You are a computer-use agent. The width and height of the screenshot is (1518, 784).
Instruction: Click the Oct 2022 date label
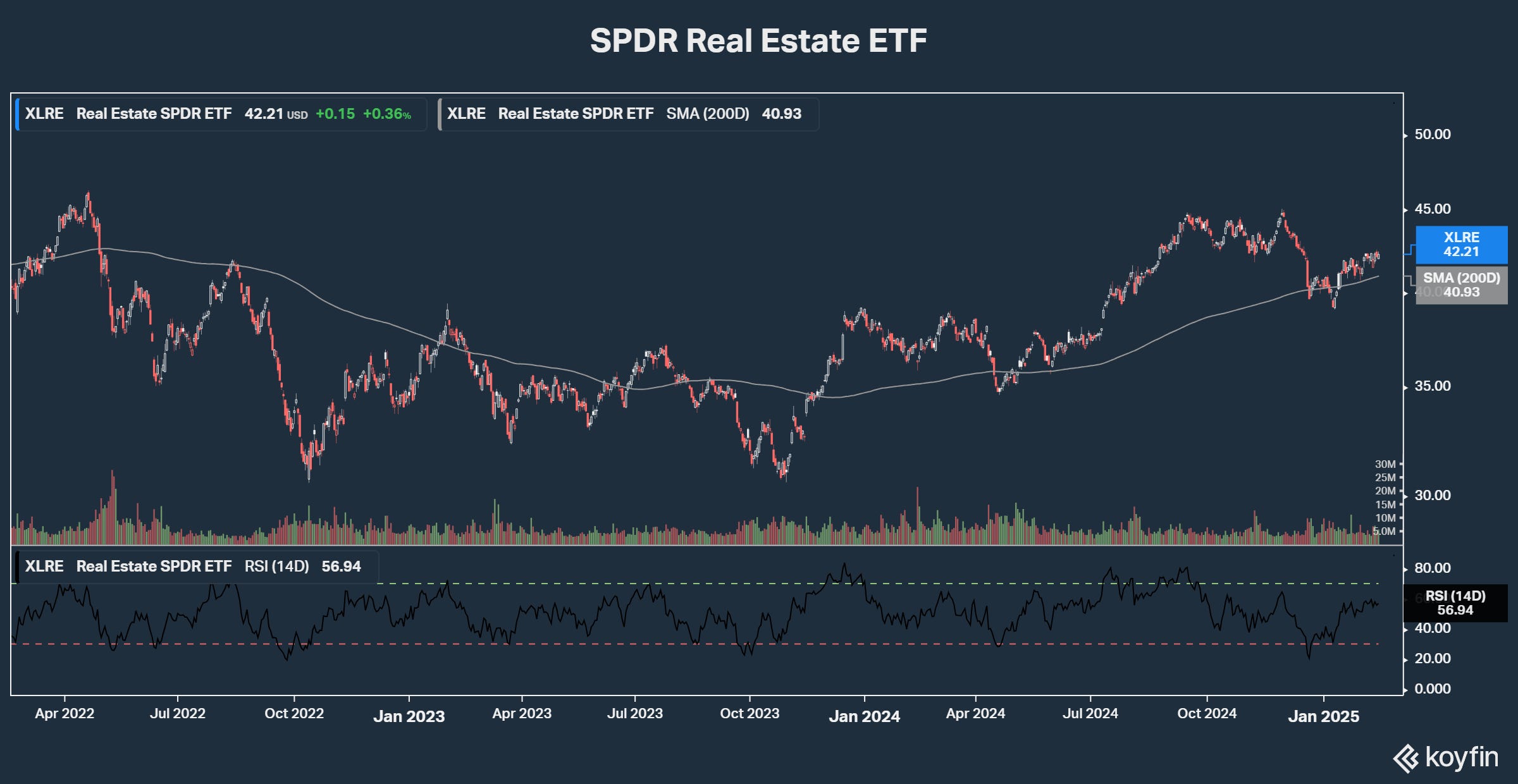(x=294, y=713)
